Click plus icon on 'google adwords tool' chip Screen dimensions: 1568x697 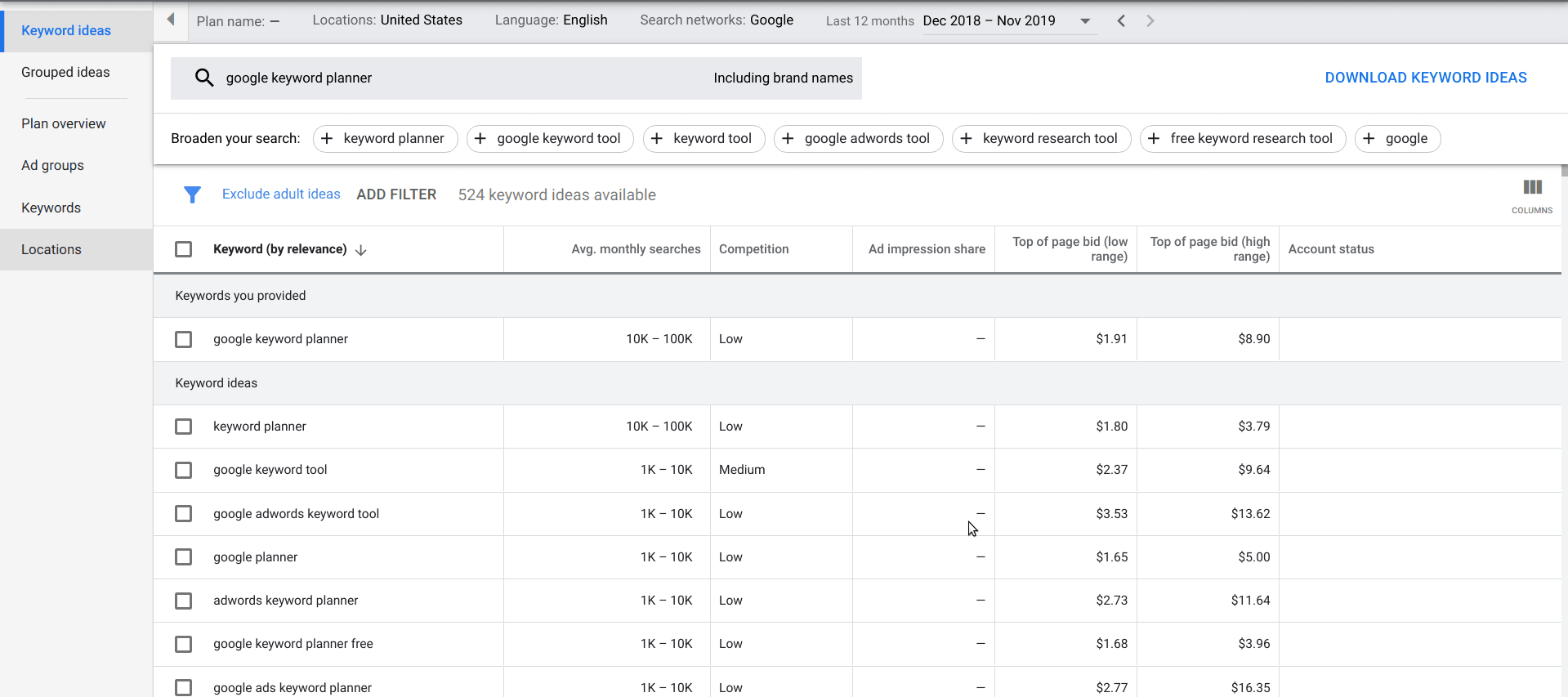(788, 139)
